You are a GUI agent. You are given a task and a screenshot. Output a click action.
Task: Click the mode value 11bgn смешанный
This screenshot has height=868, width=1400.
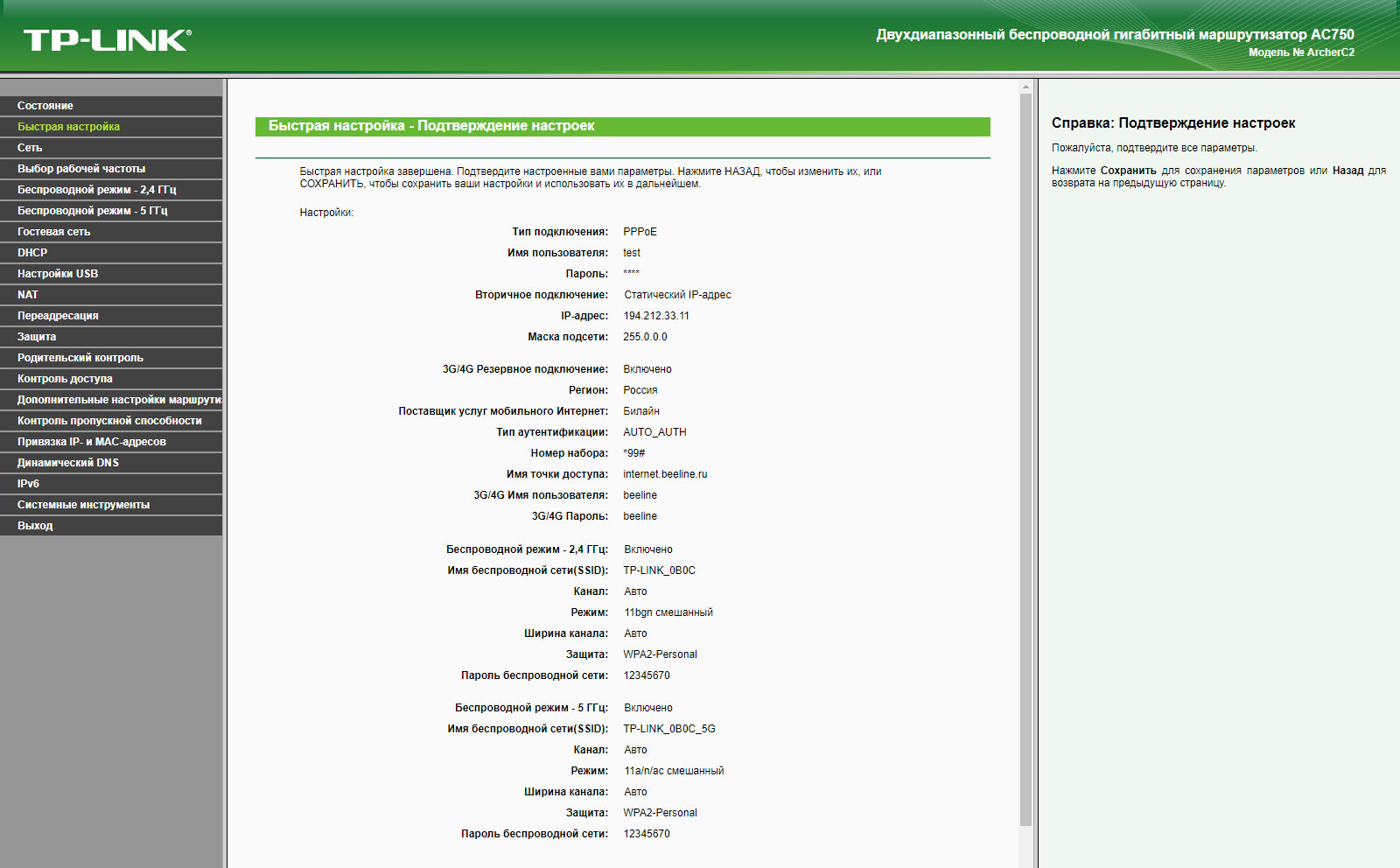pos(668,612)
